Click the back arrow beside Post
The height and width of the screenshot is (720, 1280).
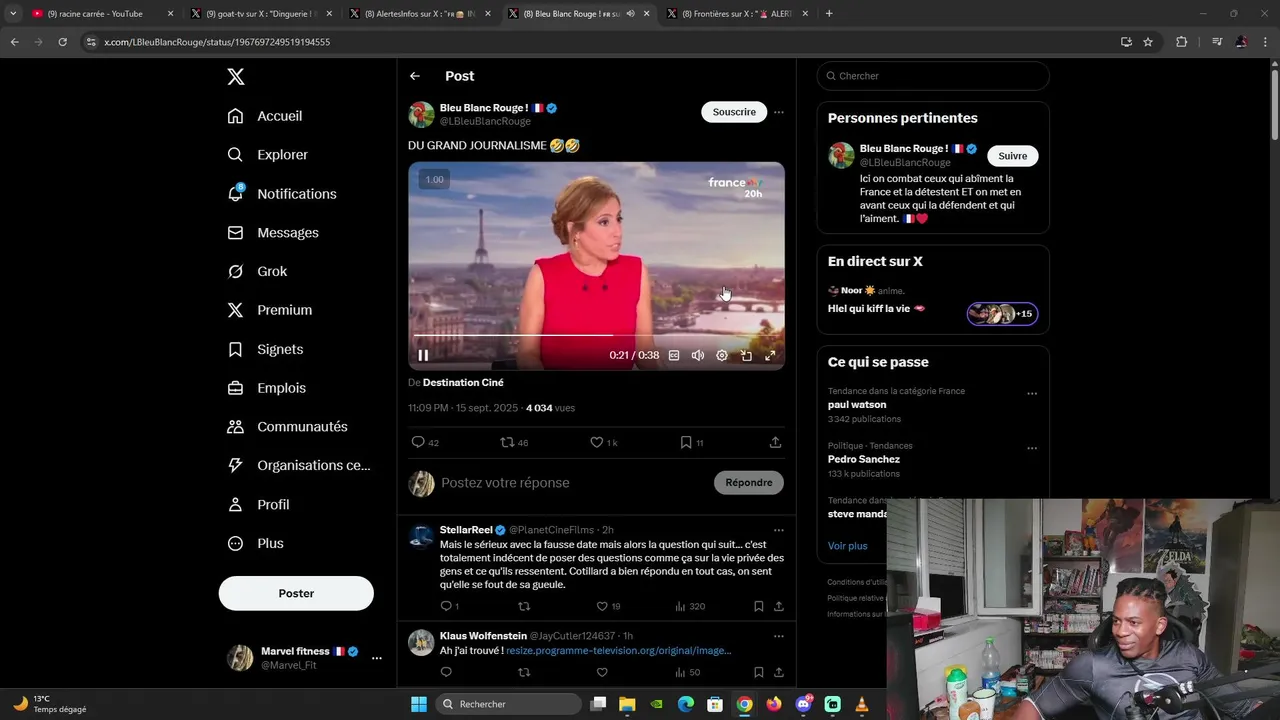(415, 76)
